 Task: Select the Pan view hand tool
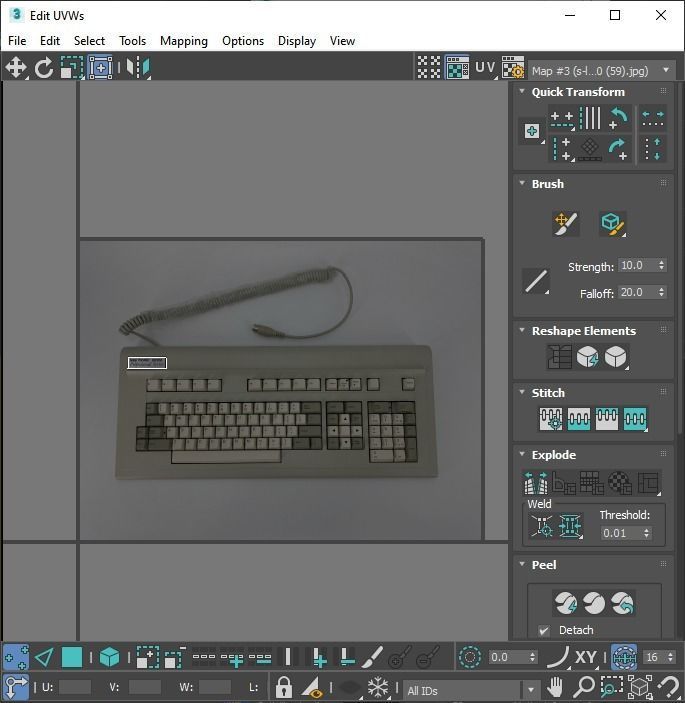click(555, 687)
